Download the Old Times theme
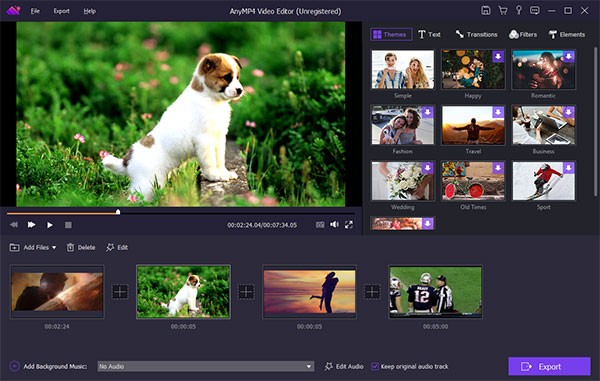Screen dimensions: 600x381 (x=498, y=168)
